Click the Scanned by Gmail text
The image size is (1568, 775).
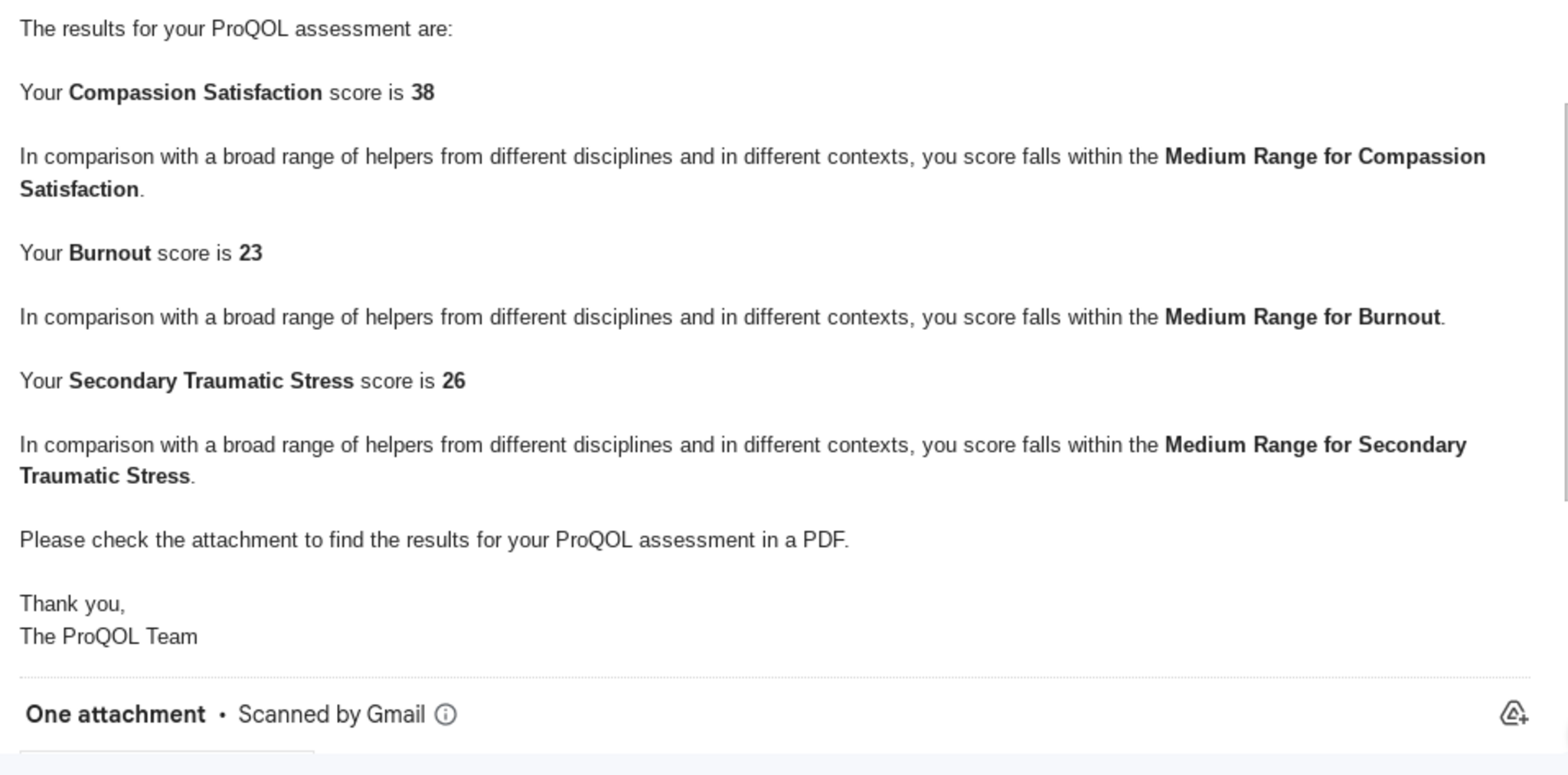[x=331, y=715]
